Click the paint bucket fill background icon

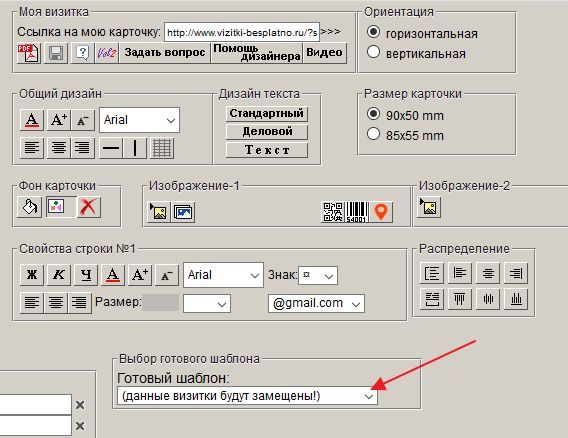coord(29,207)
